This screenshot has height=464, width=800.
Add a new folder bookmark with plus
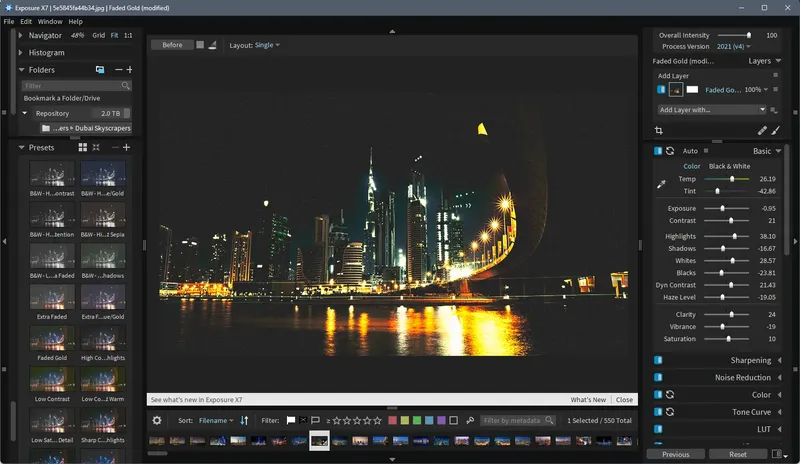coord(127,70)
